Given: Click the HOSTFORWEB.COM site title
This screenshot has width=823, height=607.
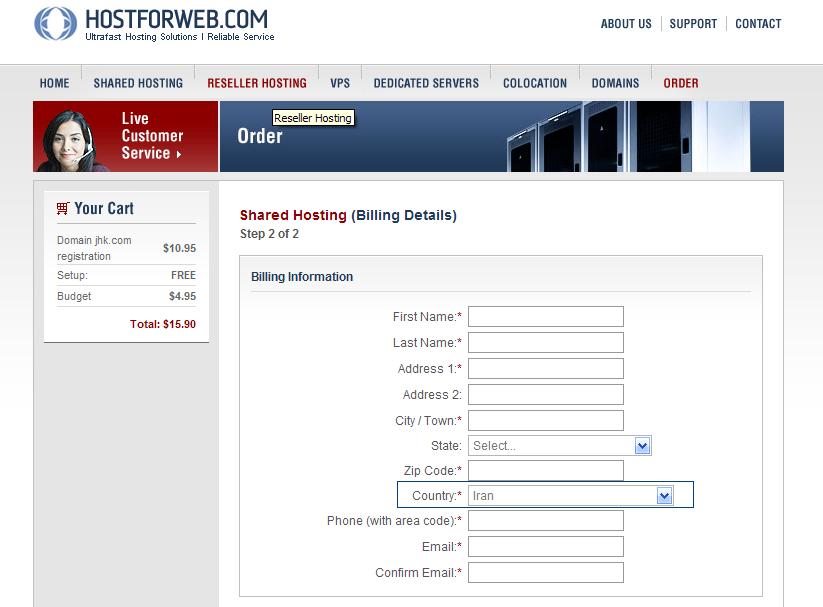Looking at the screenshot, I should [x=176, y=19].
